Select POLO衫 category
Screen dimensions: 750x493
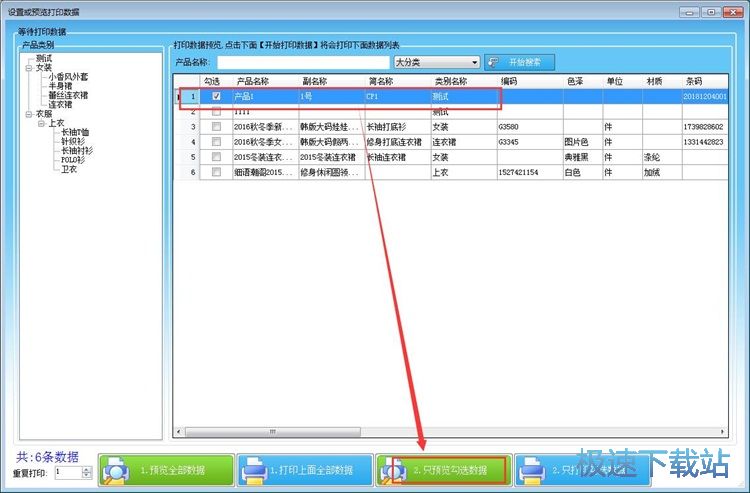coord(73,160)
